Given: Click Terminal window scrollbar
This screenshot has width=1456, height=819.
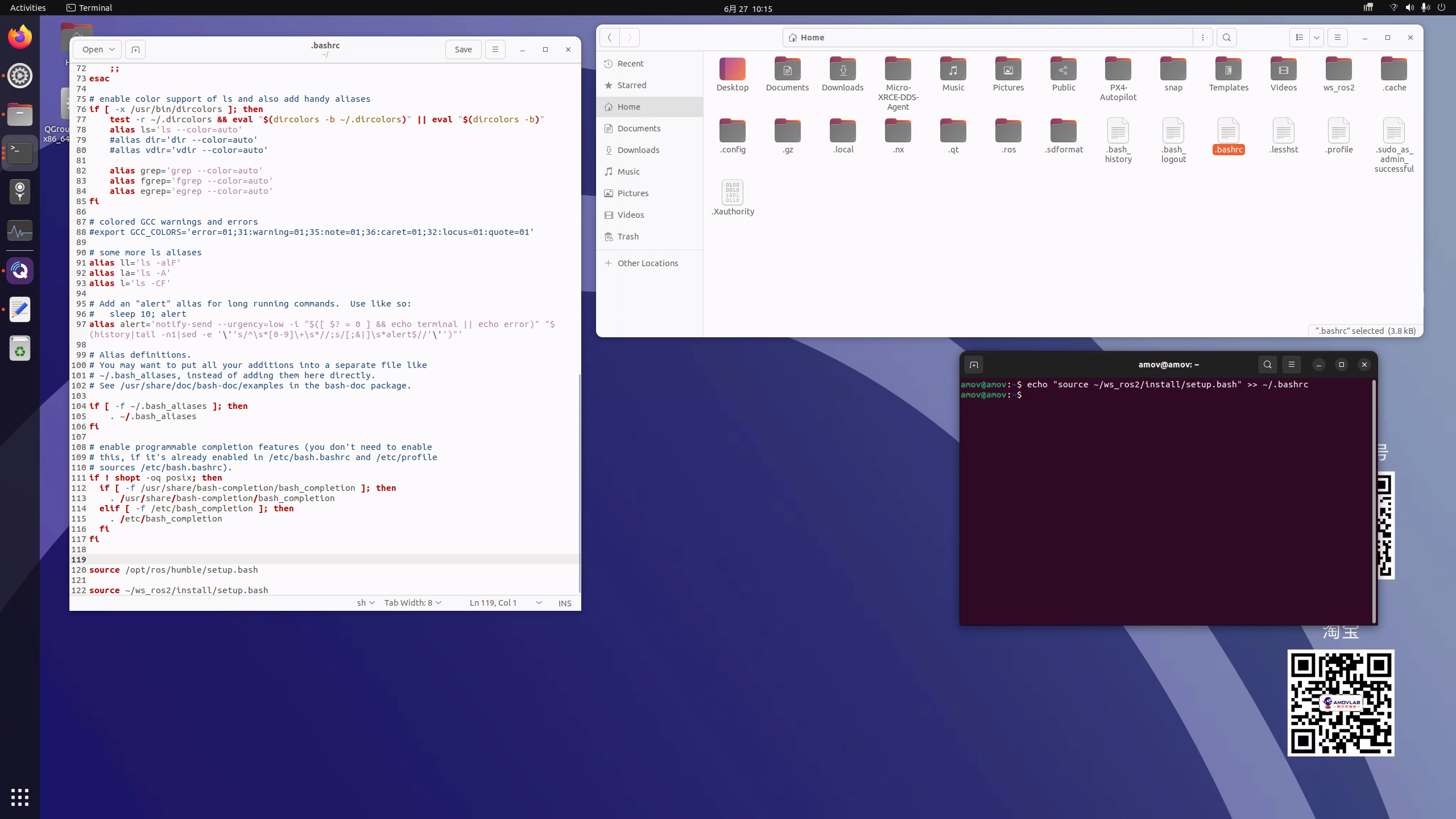Looking at the screenshot, I should pos(1374,500).
